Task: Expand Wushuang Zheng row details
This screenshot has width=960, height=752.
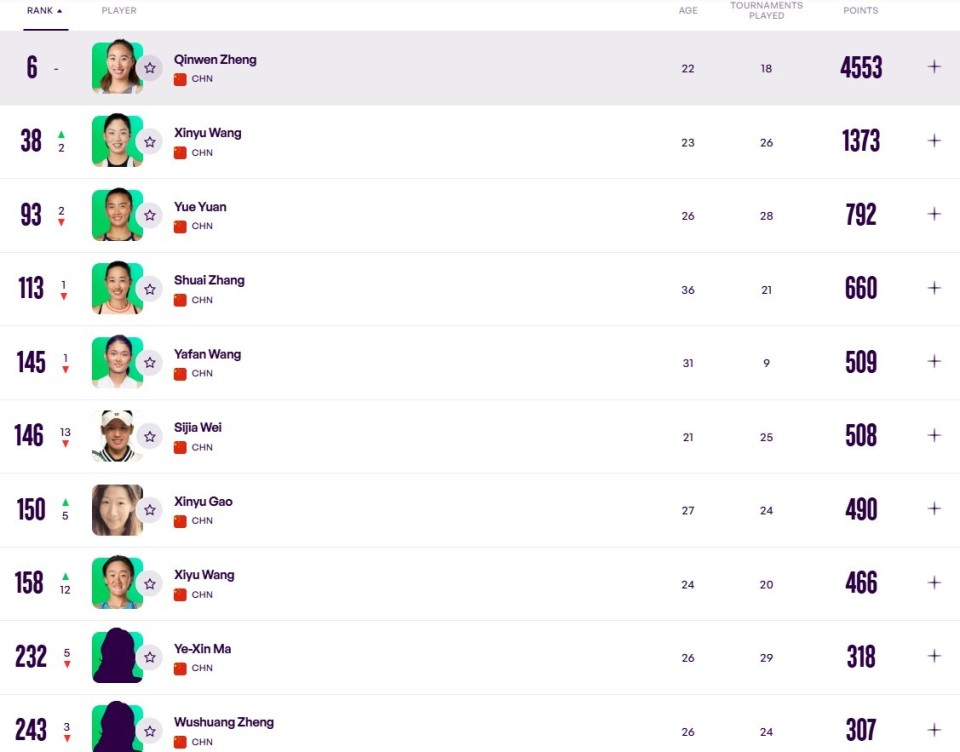Action: click(x=934, y=730)
